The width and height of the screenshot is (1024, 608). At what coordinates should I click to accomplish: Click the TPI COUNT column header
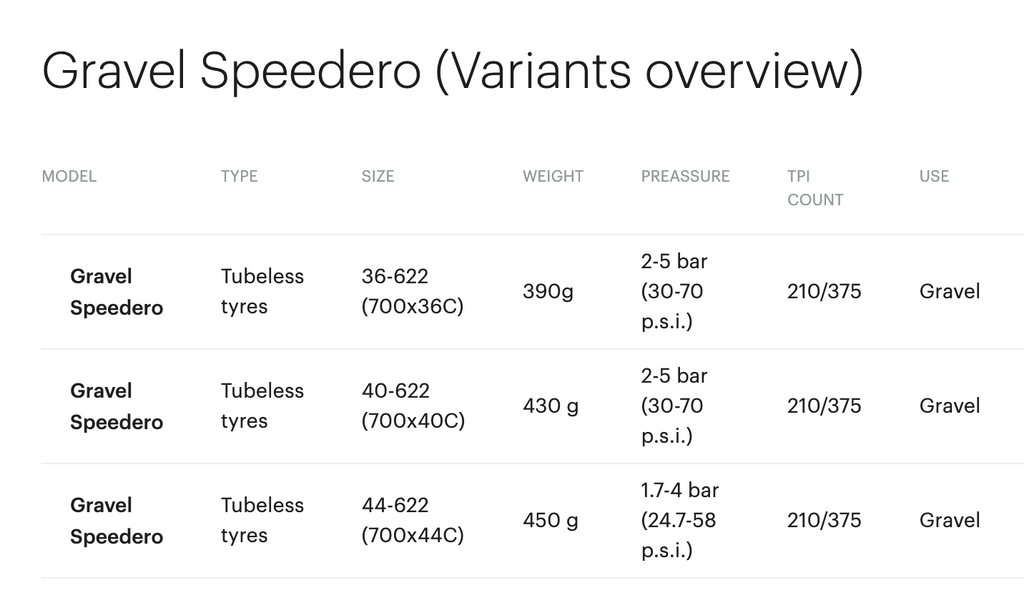[815, 188]
